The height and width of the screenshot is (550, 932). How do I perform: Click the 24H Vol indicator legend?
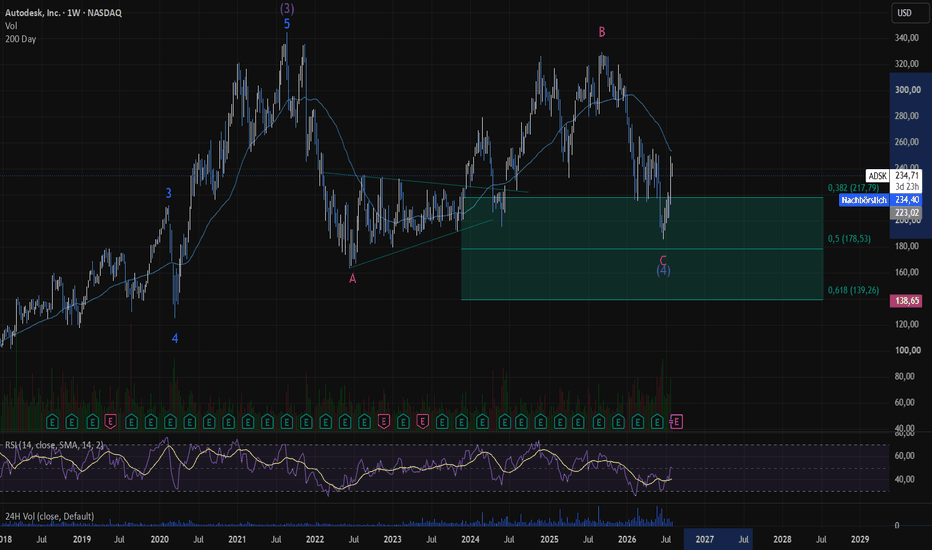tap(49, 516)
